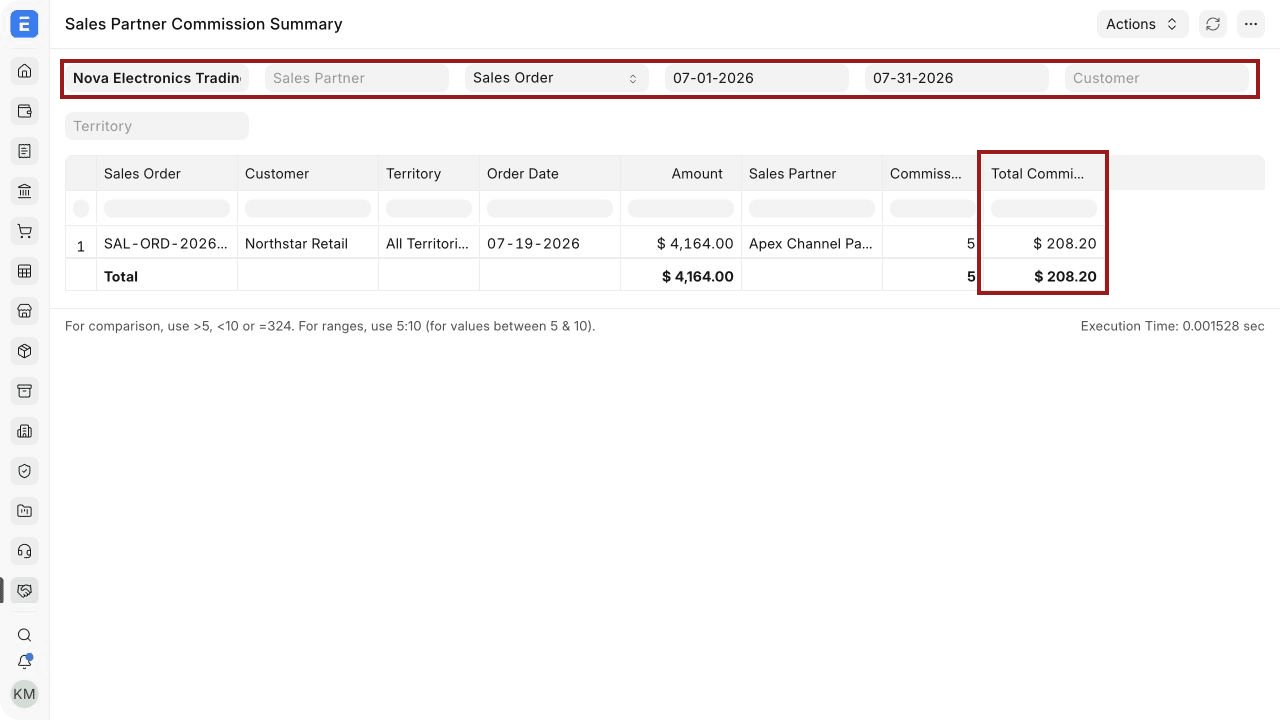Sort by the Sales Order column header
Screen dimensions: 1280x720
(x=167, y=173)
